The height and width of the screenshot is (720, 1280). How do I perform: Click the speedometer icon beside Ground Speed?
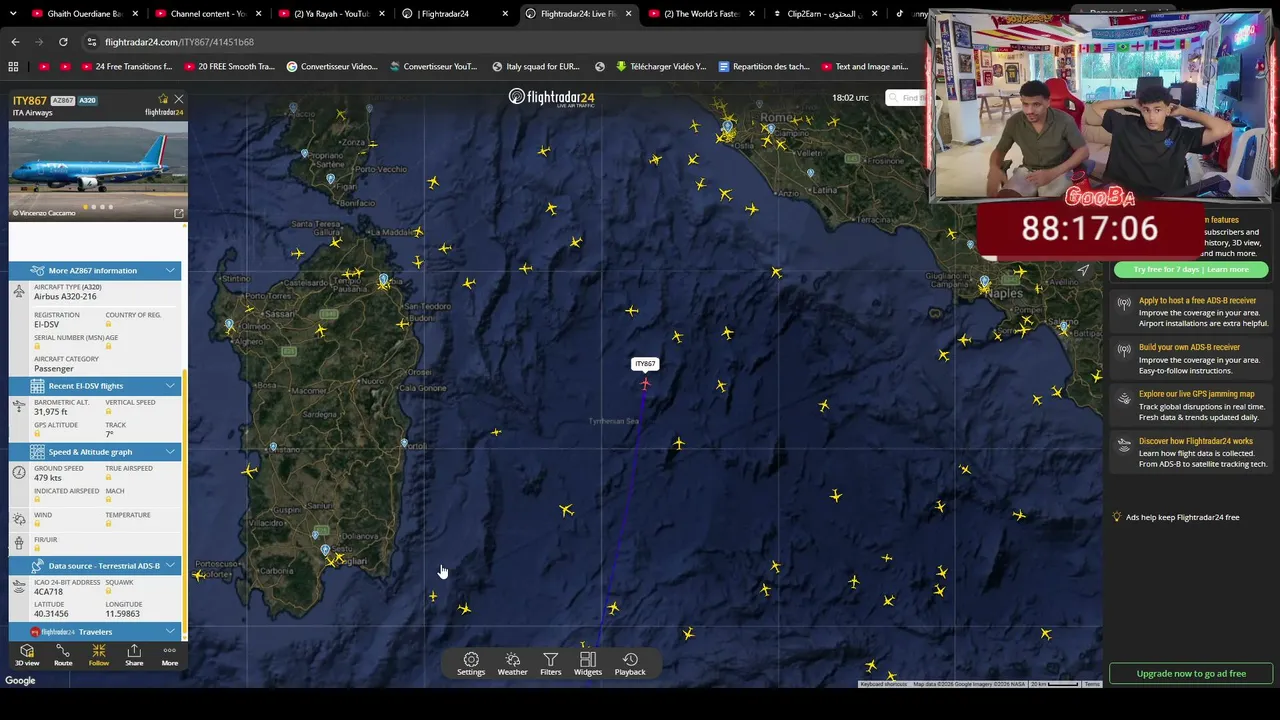[x=19, y=472]
